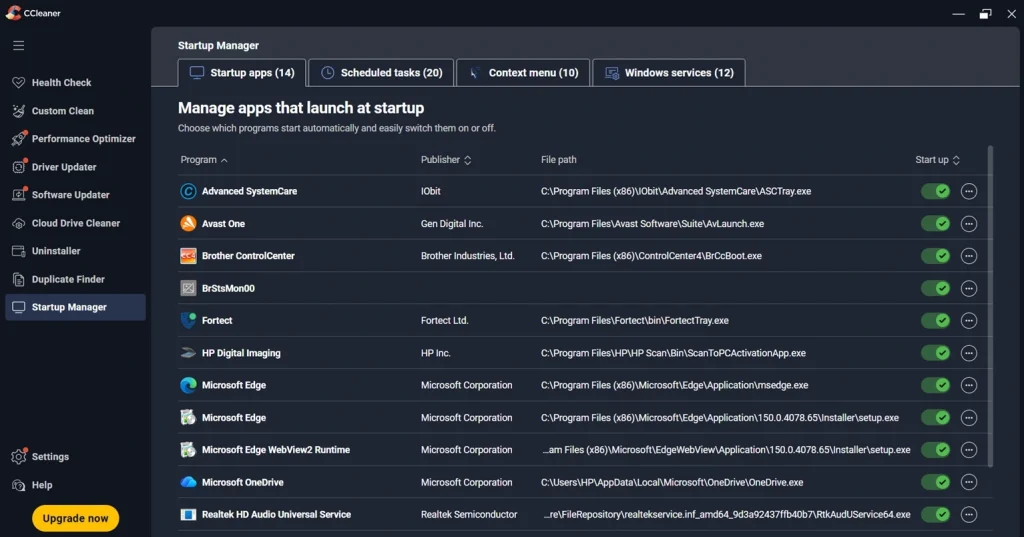Click the Duplicate Finder icon
Image resolution: width=1024 pixels, height=537 pixels.
pyautogui.click(x=18, y=280)
